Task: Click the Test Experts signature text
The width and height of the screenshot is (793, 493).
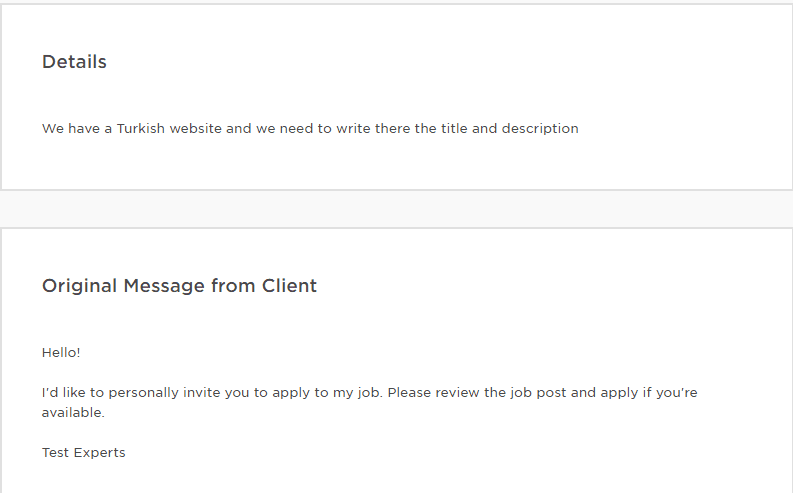Action: [84, 453]
